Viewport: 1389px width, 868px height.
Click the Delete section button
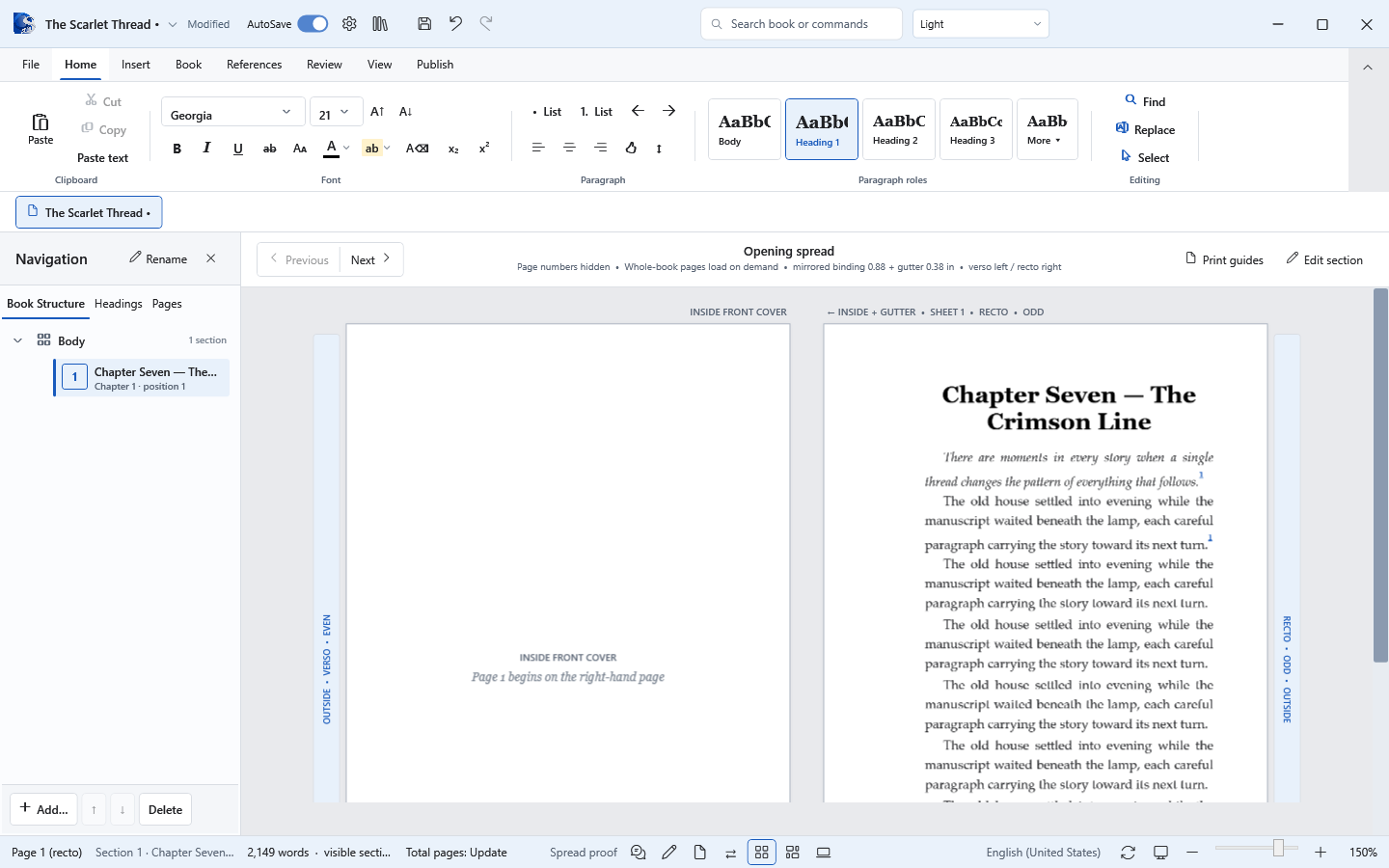click(165, 809)
